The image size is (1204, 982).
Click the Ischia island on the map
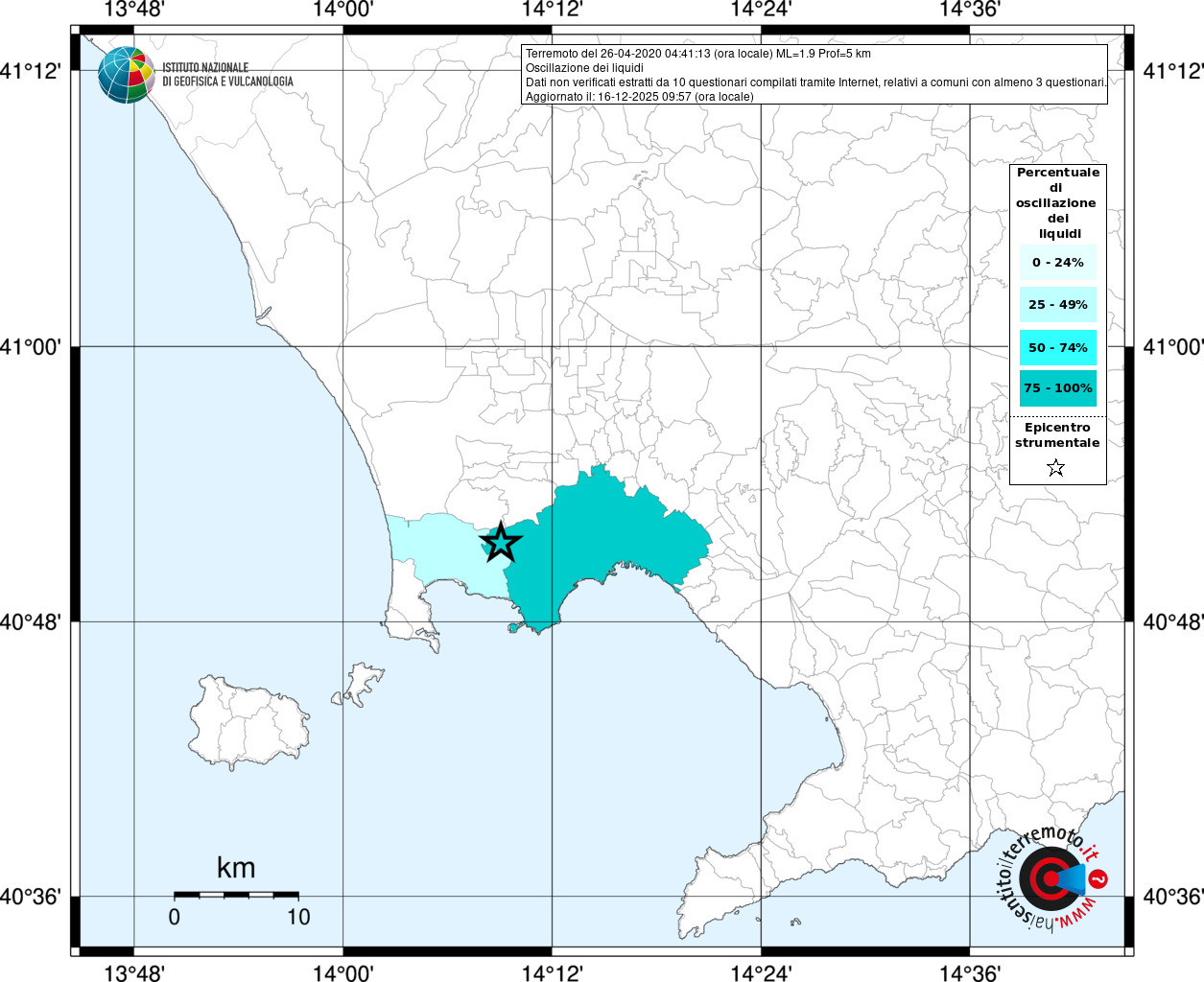(x=249, y=724)
